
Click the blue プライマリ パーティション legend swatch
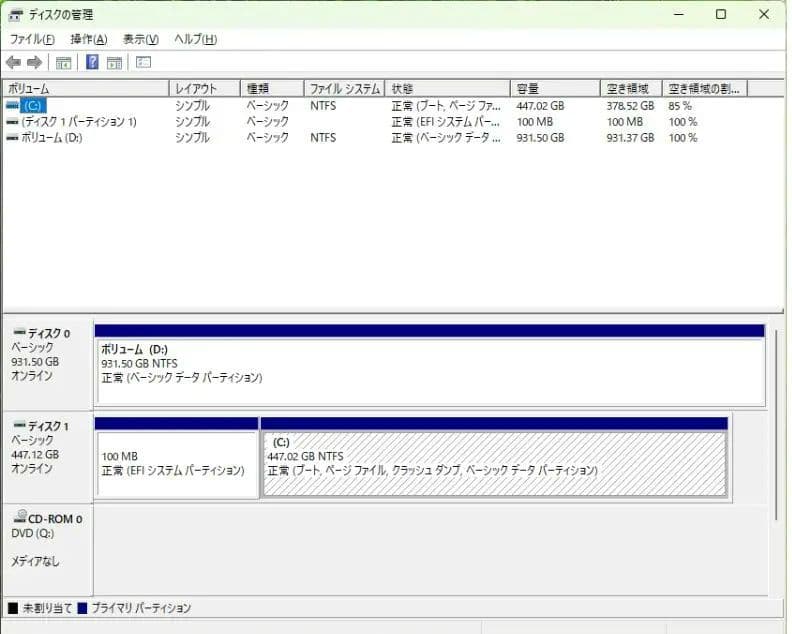click(82, 608)
